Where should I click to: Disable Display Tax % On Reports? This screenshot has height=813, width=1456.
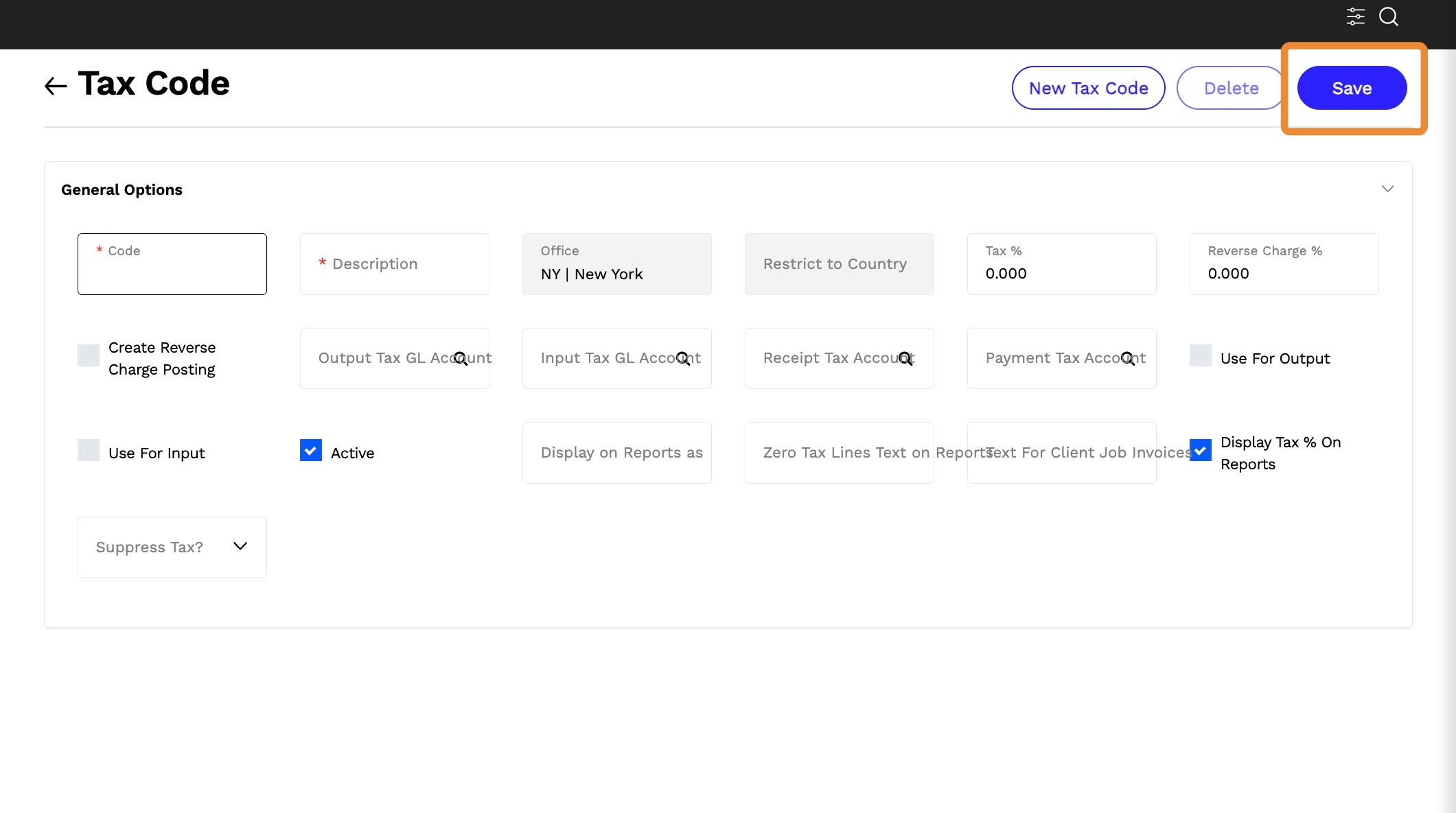pyautogui.click(x=1200, y=450)
